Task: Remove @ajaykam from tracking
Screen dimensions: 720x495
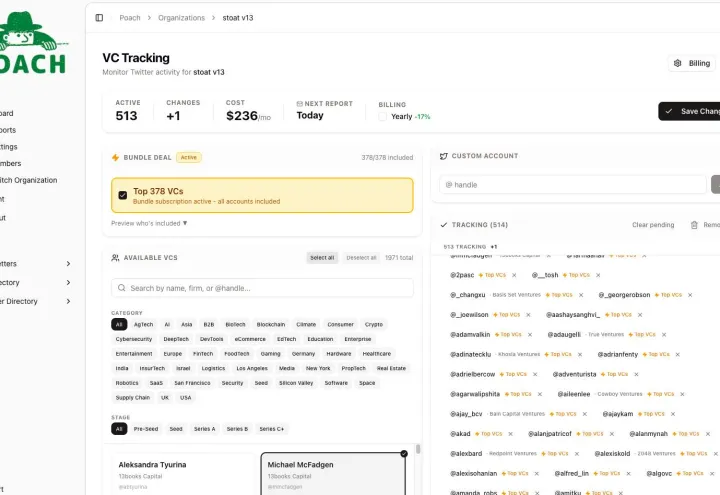Action: pyautogui.click(x=673, y=414)
